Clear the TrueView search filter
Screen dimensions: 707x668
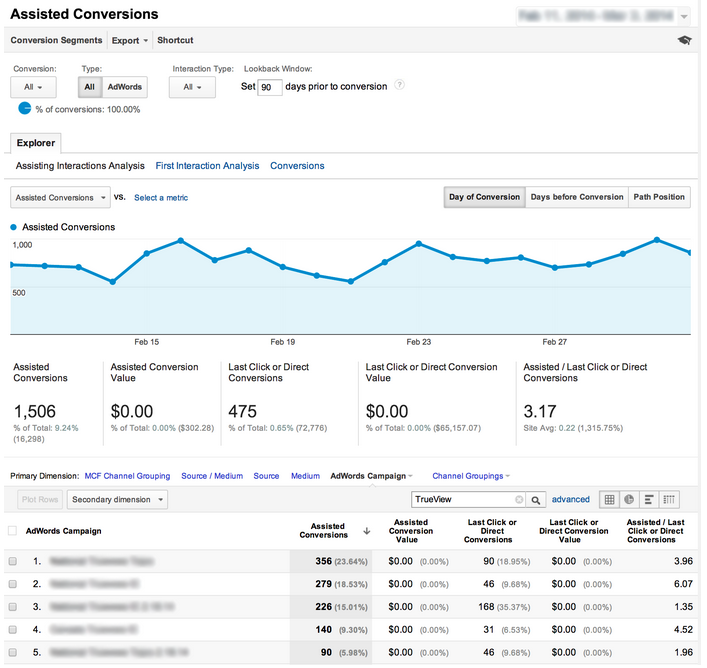pyautogui.click(x=519, y=499)
